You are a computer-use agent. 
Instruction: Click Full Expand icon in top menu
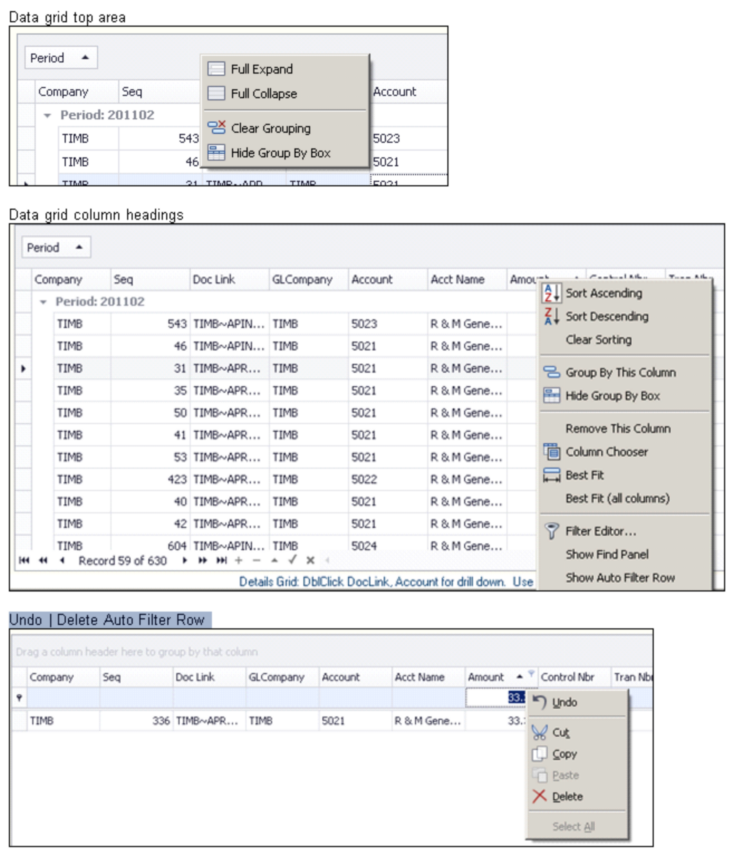click(216, 69)
